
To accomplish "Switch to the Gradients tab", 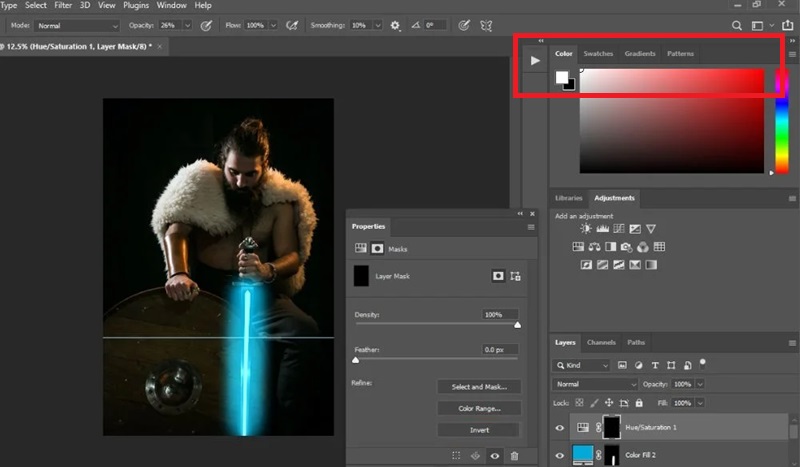I will point(640,54).
